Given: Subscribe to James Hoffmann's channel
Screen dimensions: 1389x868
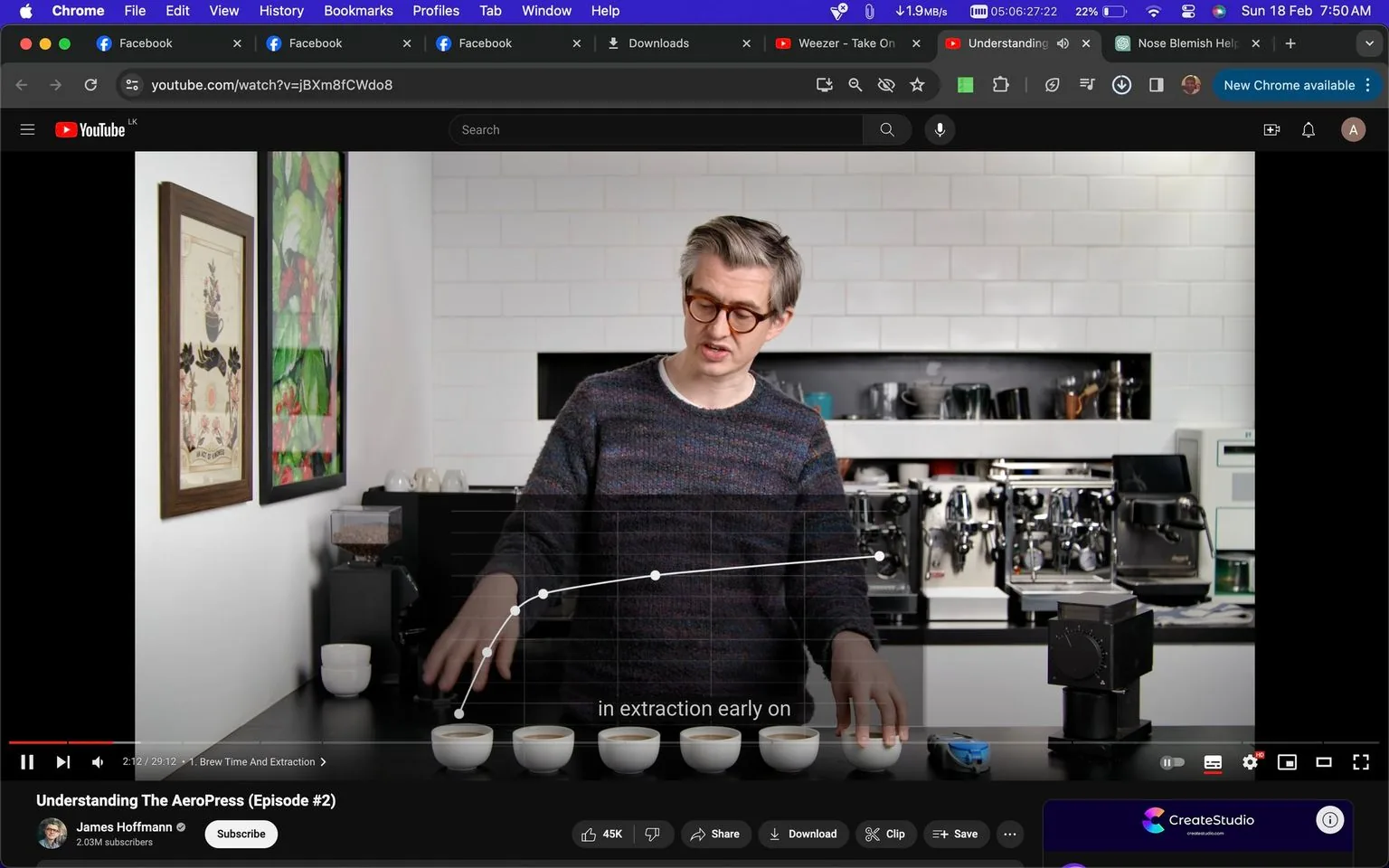Looking at the screenshot, I should point(241,834).
